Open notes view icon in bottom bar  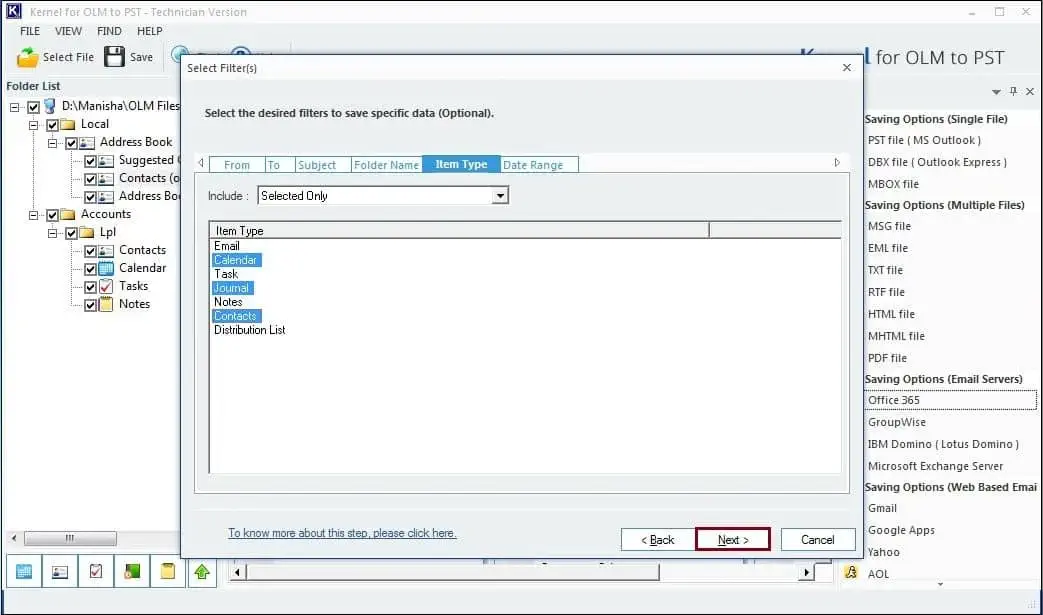[x=168, y=571]
